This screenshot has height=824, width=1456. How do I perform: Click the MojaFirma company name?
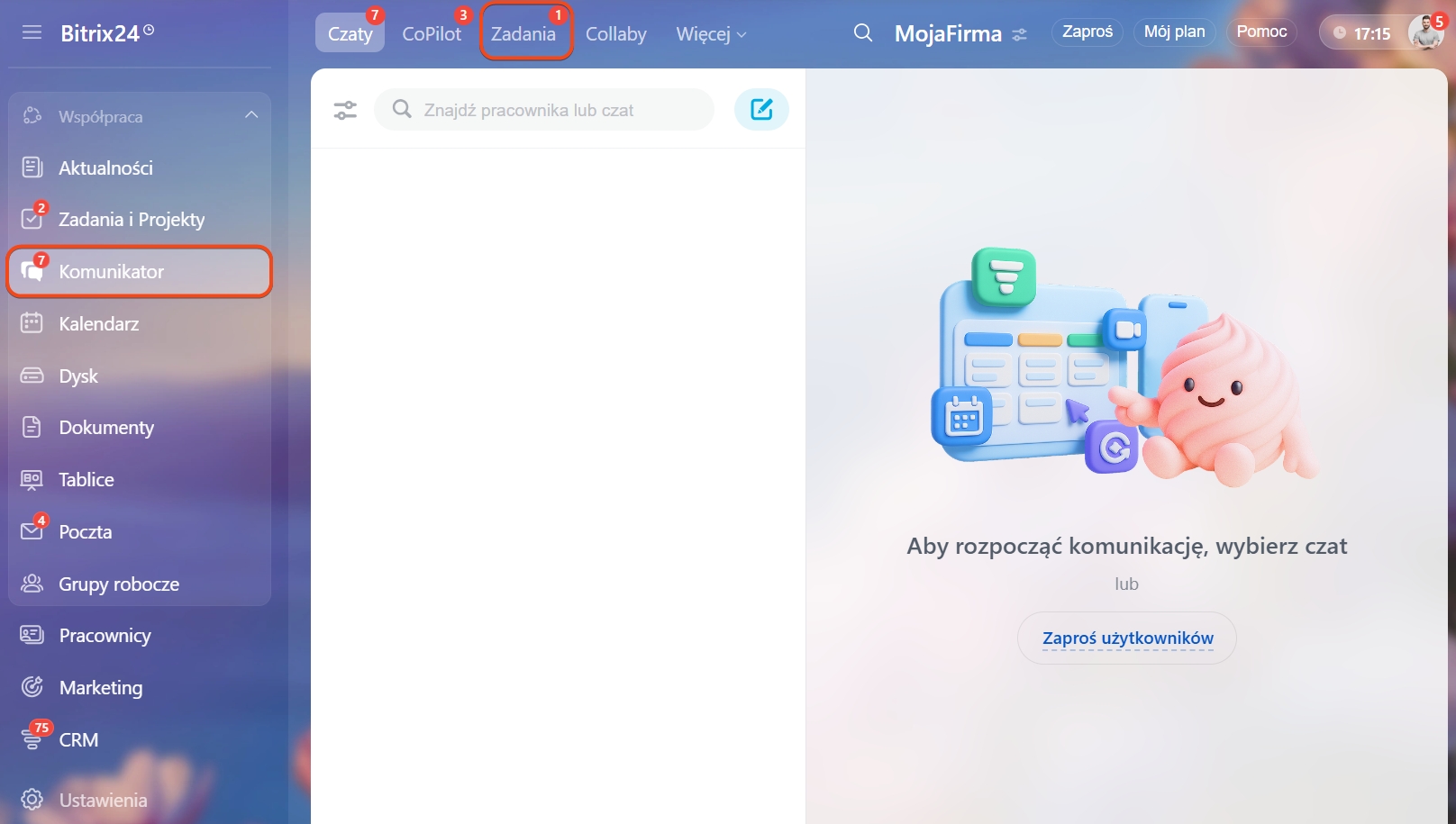tap(948, 34)
